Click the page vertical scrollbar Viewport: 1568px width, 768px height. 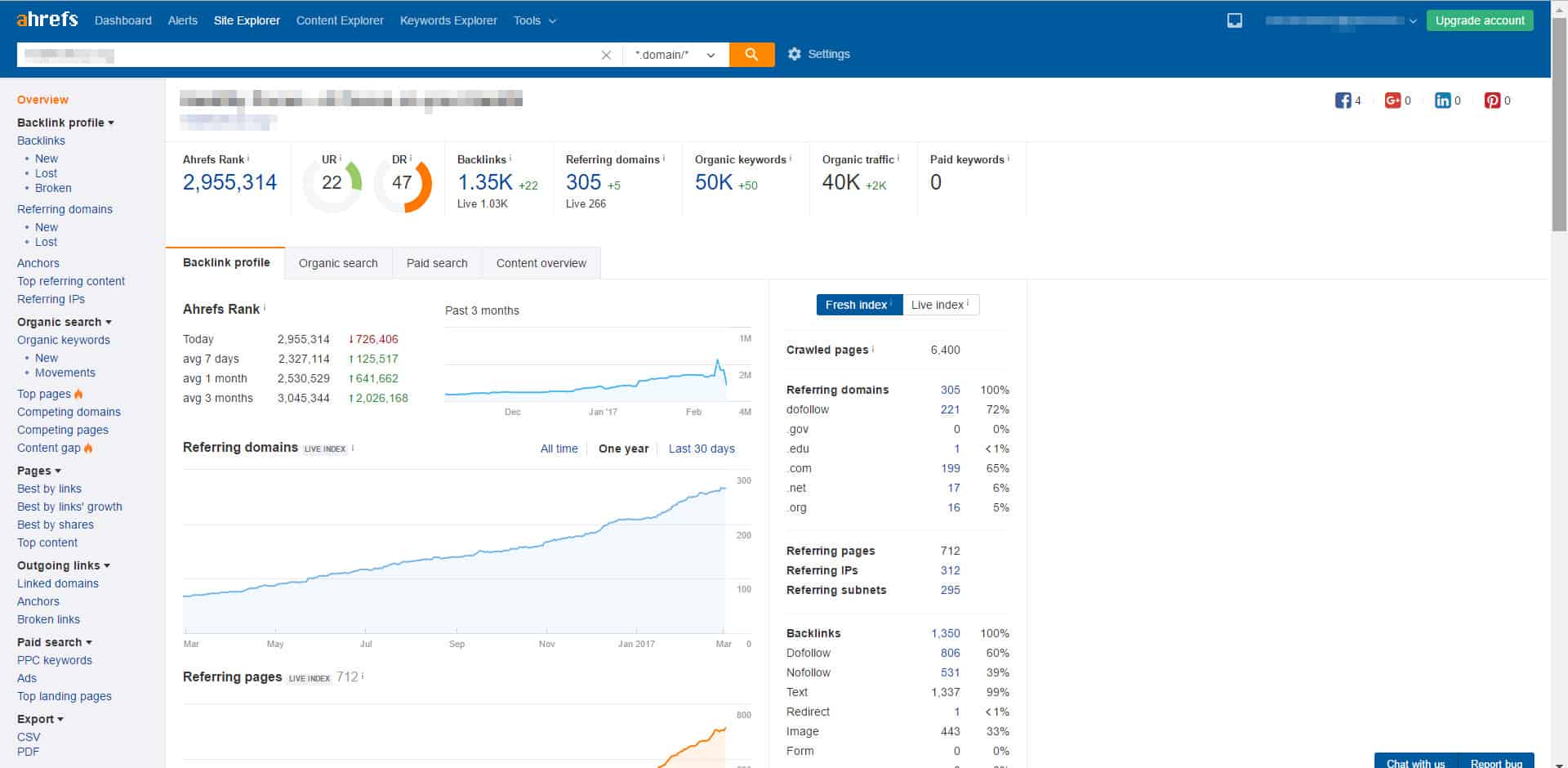pyautogui.click(x=1559, y=123)
